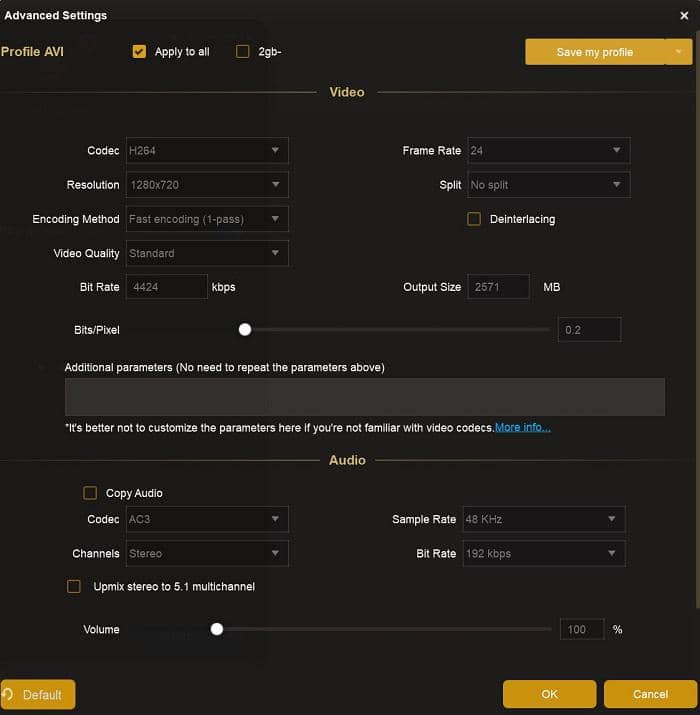Viewport: 700px width, 715px height.
Task: Expand the Encoding Method dropdown
Action: (x=207, y=219)
